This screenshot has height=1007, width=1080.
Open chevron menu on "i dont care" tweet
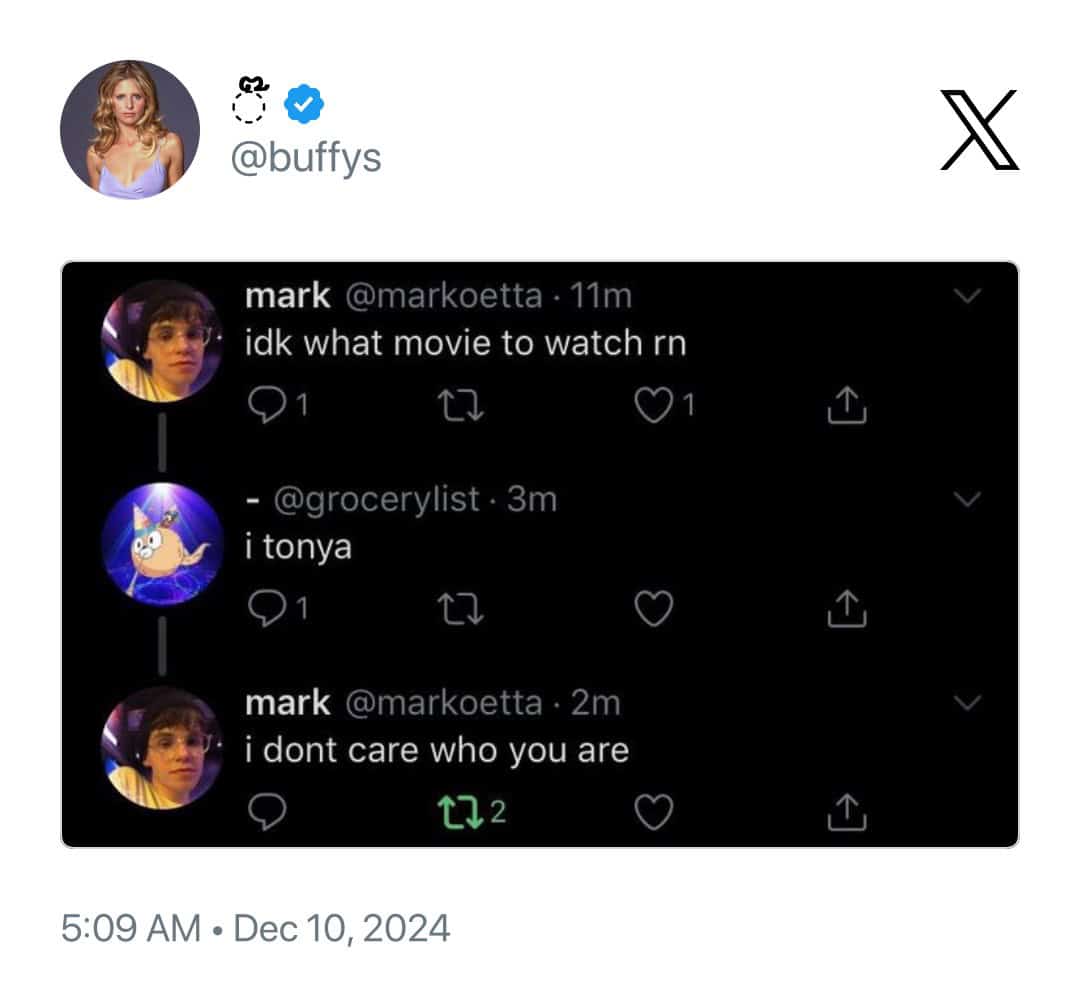click(969, 703)
